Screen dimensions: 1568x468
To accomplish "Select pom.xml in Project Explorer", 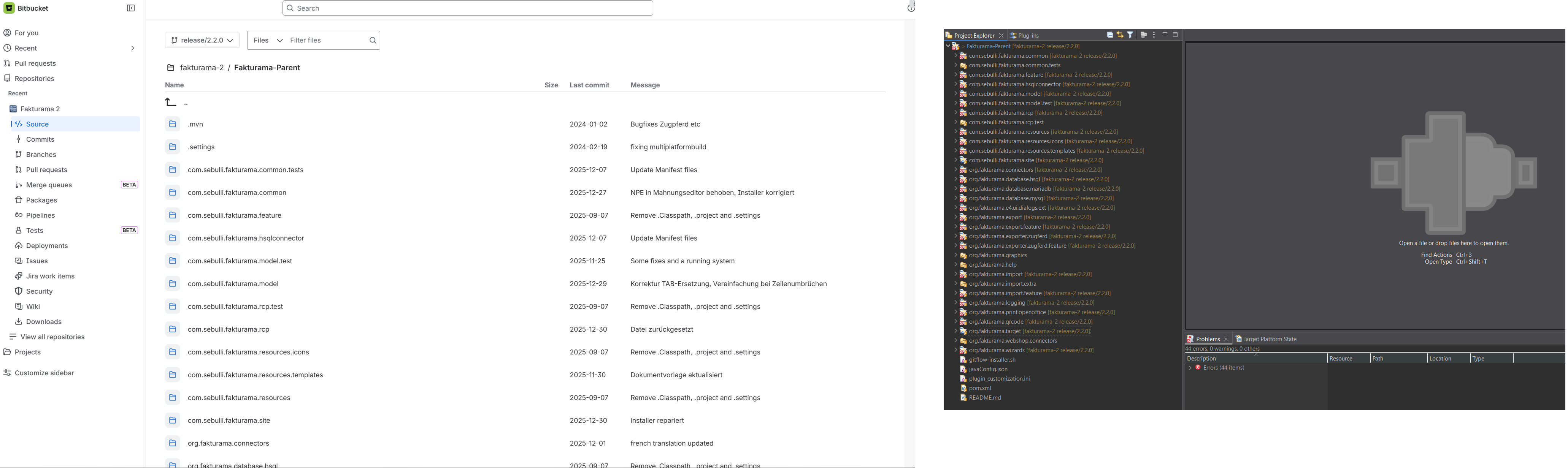I will pos(979,388).
